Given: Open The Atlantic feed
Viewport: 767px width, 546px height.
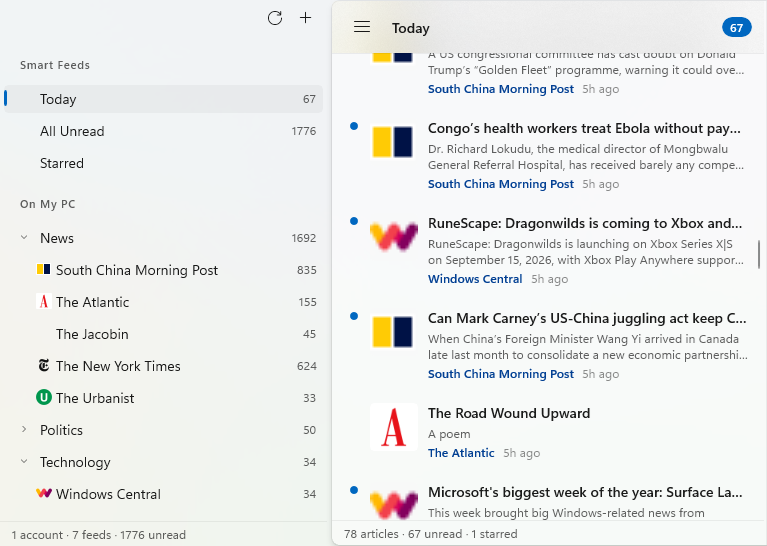Looking at the screenshot, I should (163, 302).
